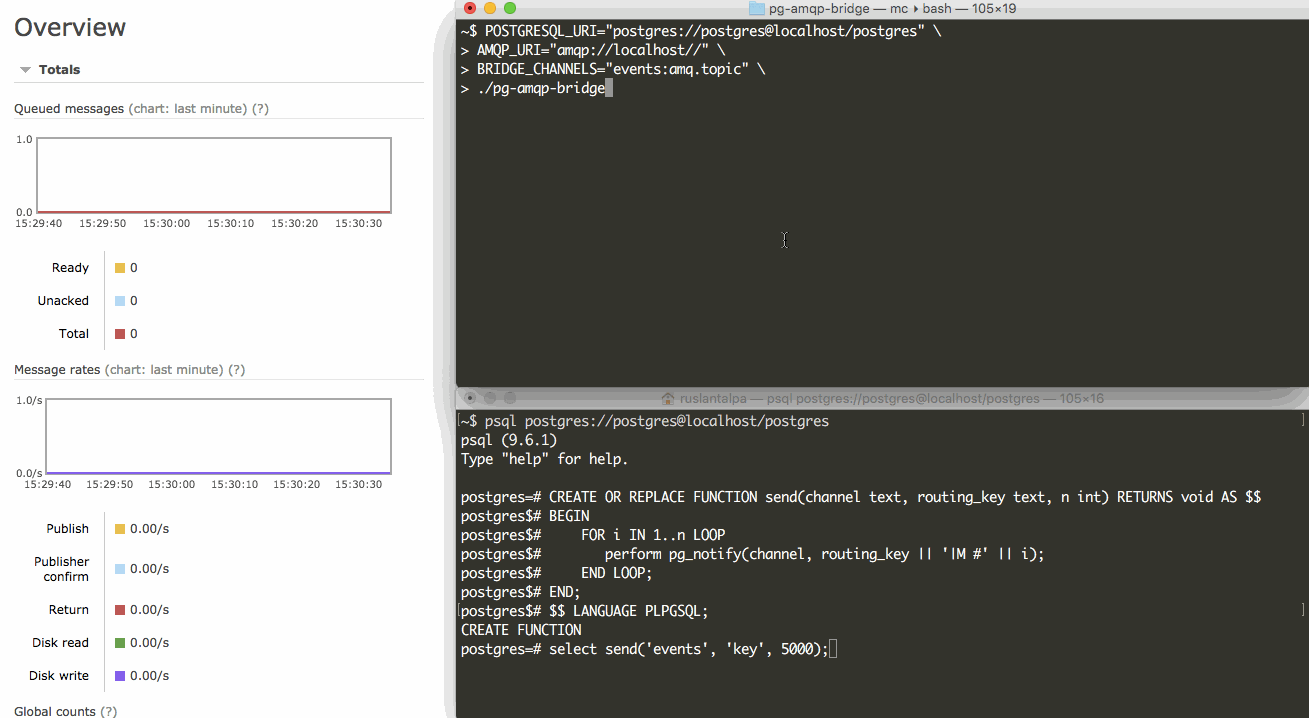Image resolution: width=1309 pixels, height=718 pixels.
Task: Click the AMQP_URI line in bash terminal
Action: click(593, 50)
